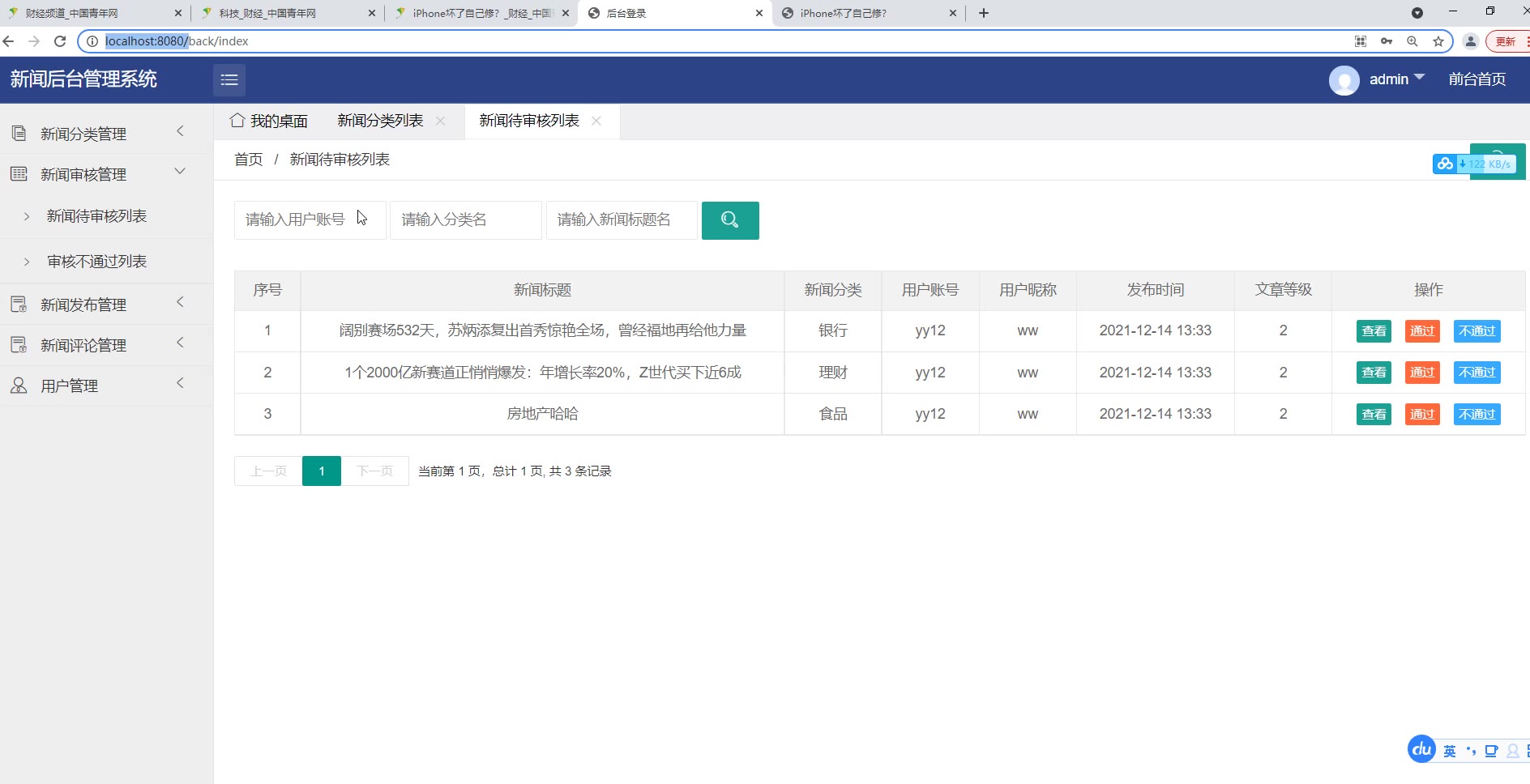Viewport: 1530px width, 784px height.
Task: Focus the 请输入分类名 input field
Action: (x=466, y=220)
